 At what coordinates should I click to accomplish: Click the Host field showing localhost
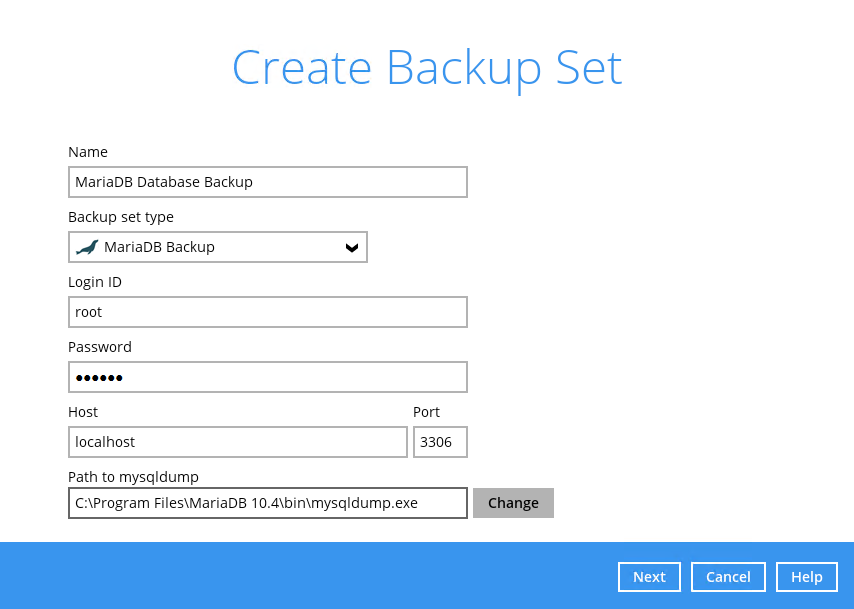click(238, 442)
